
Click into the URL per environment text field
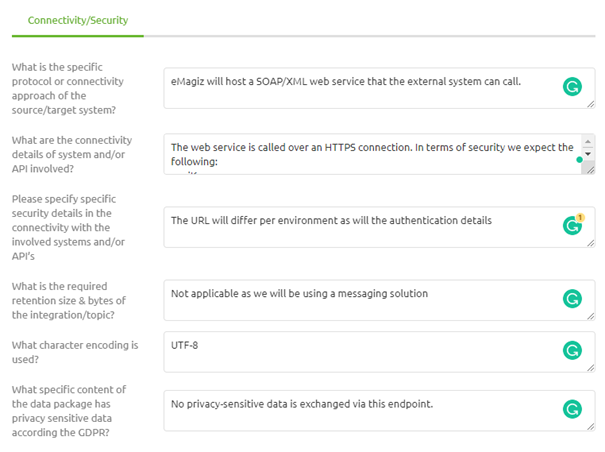coord(379,227)
